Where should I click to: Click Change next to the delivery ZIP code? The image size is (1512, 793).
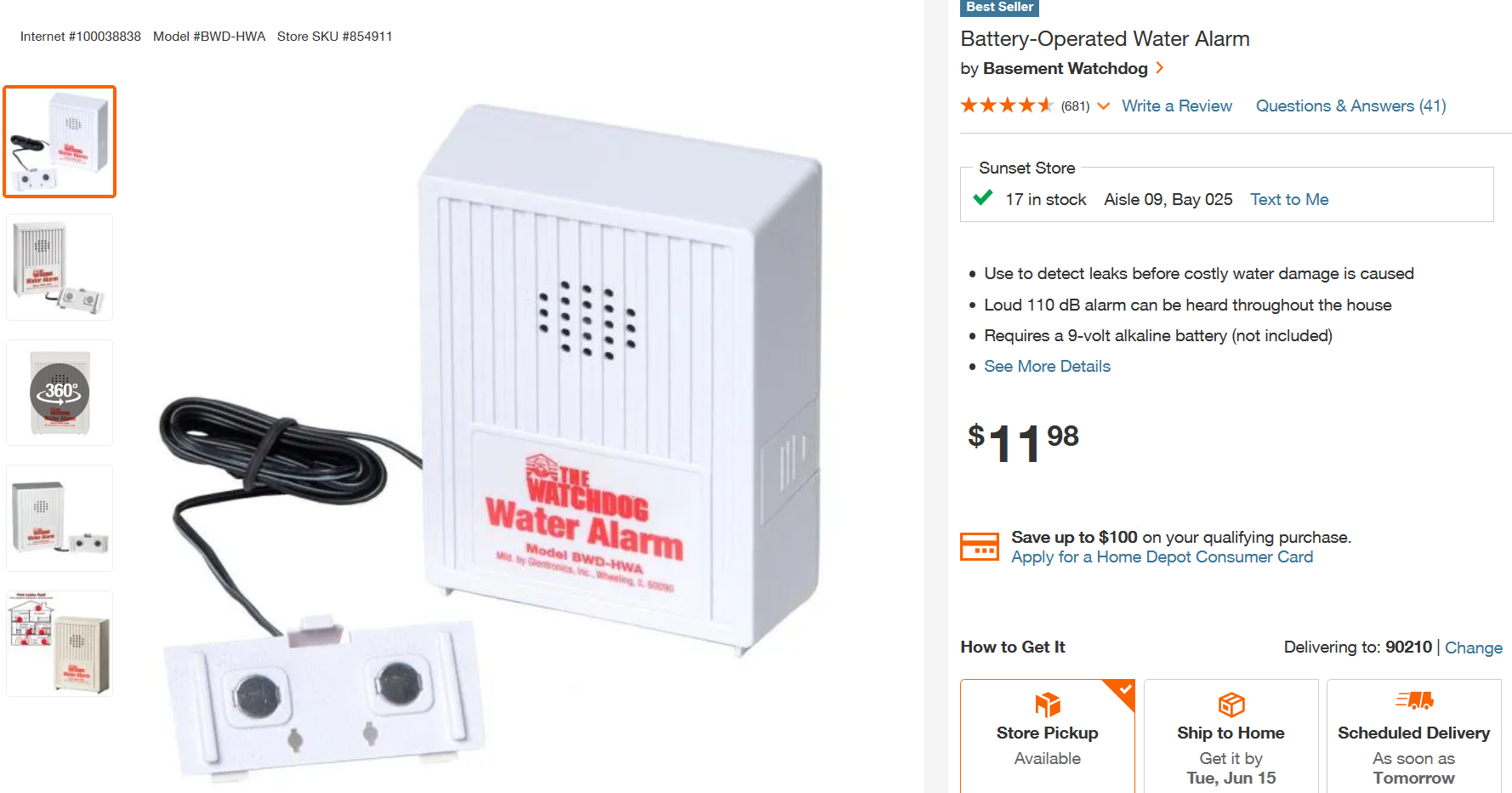[x=1474, y=648]
